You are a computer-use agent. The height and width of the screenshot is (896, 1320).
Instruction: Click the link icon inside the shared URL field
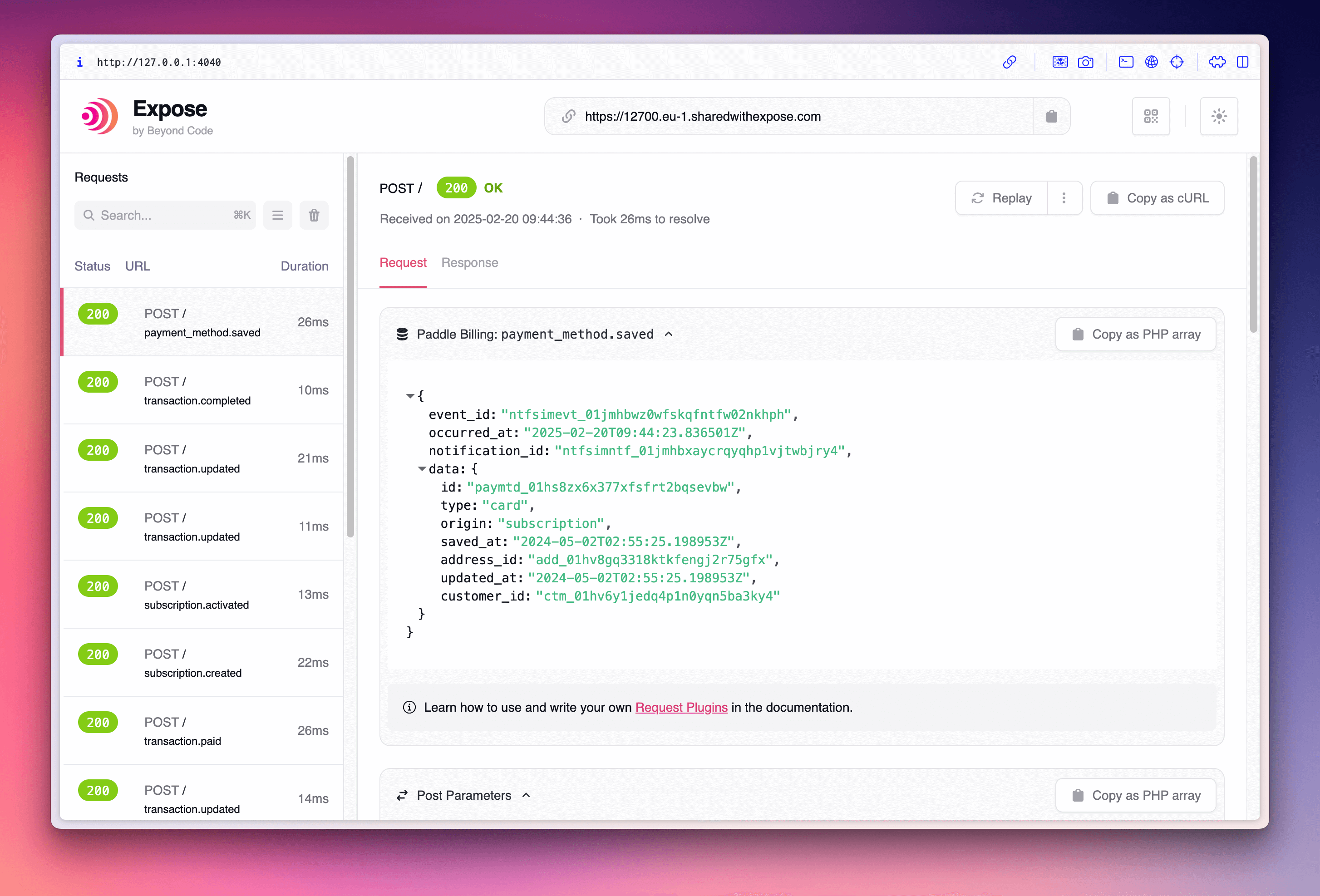[x=569, y=116]
